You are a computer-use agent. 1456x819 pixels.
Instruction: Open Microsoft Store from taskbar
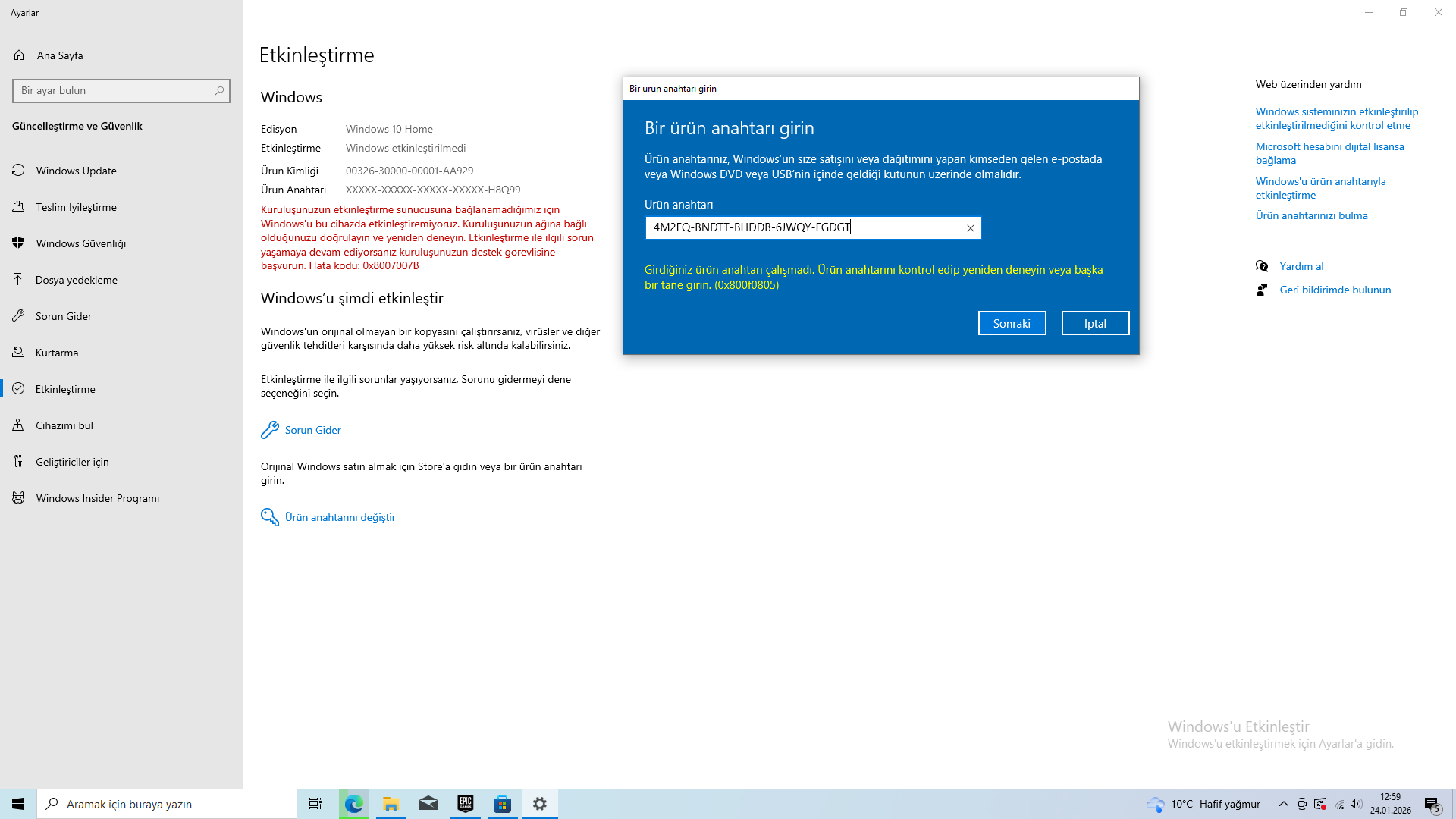click(502, 804)
